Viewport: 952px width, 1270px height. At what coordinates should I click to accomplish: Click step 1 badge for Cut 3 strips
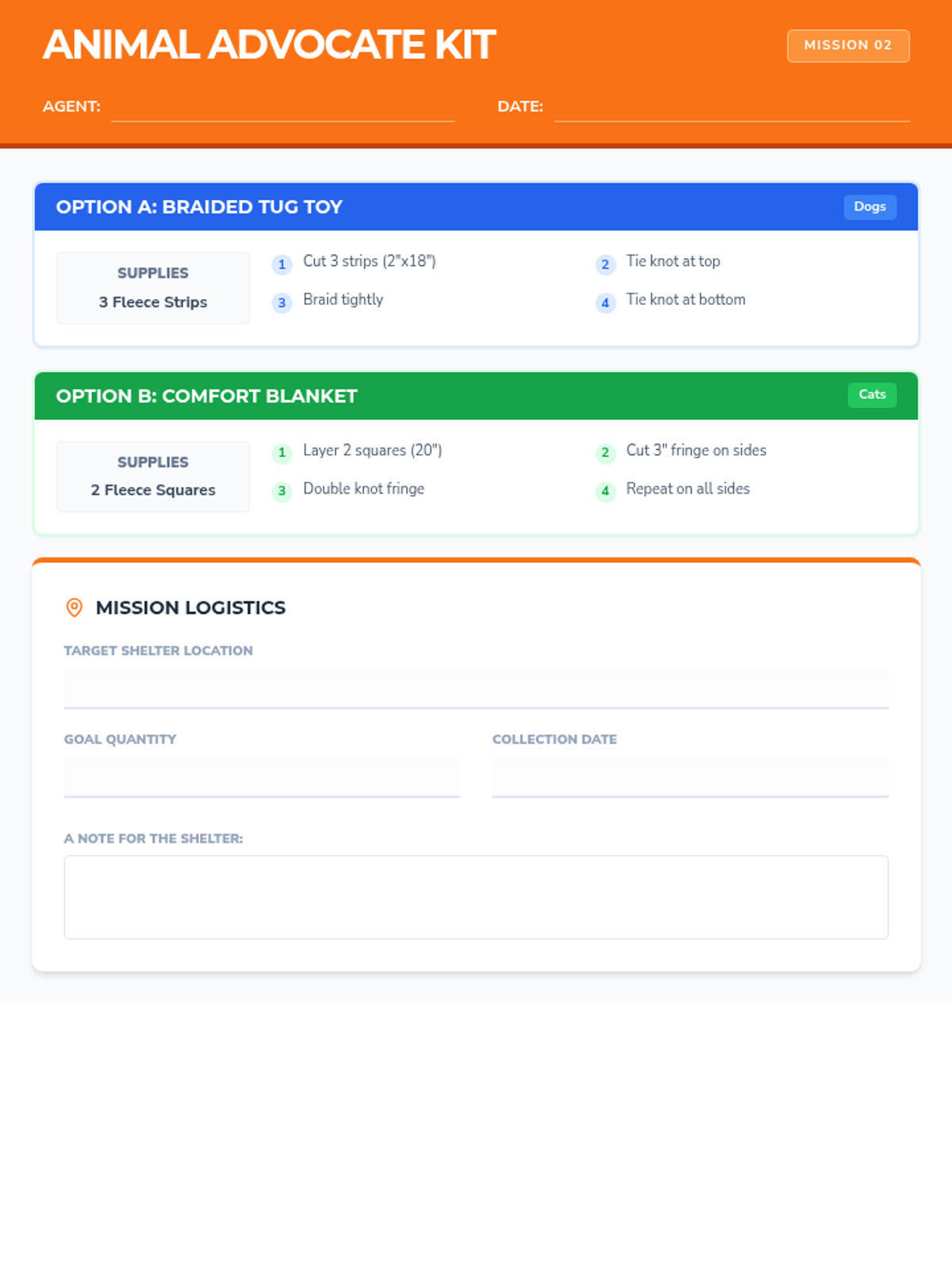pos(282,264)
